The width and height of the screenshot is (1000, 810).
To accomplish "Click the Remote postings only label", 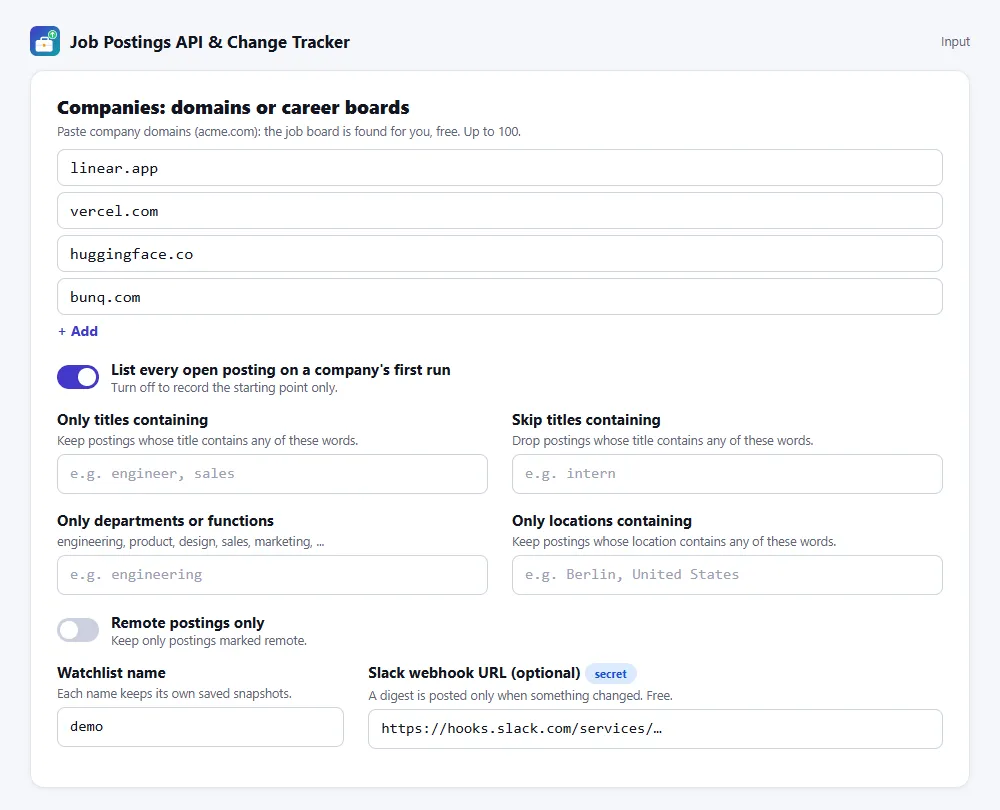I will tap(188, 622).
